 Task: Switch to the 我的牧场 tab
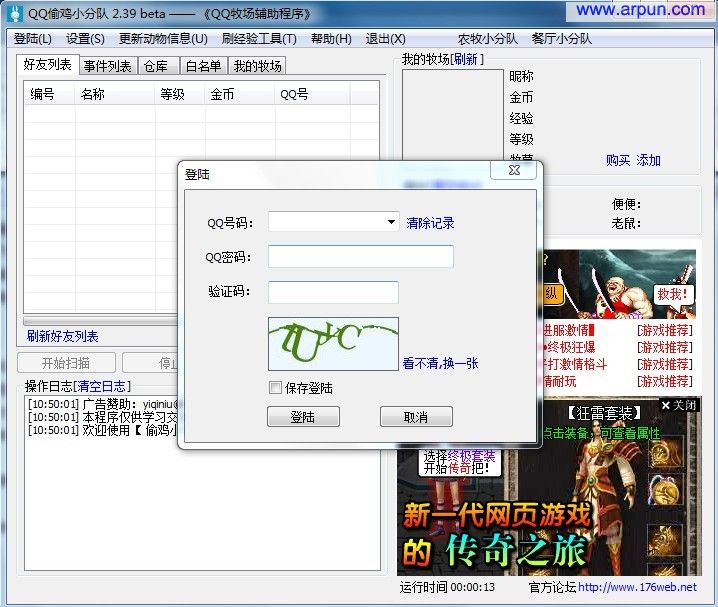pos(257,66)
